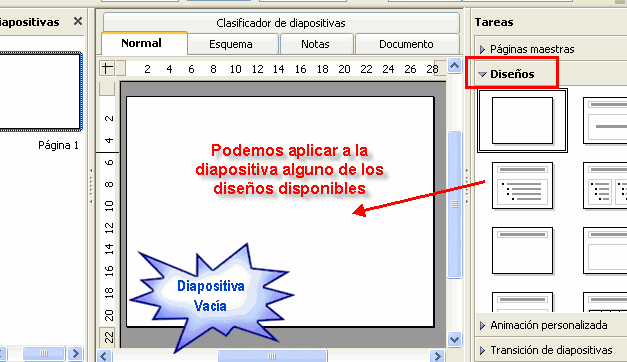The width and height of the screenshot is (627, 362).
Task: Apply the title and bulleted list layout
Action: [x=522, y=186]
